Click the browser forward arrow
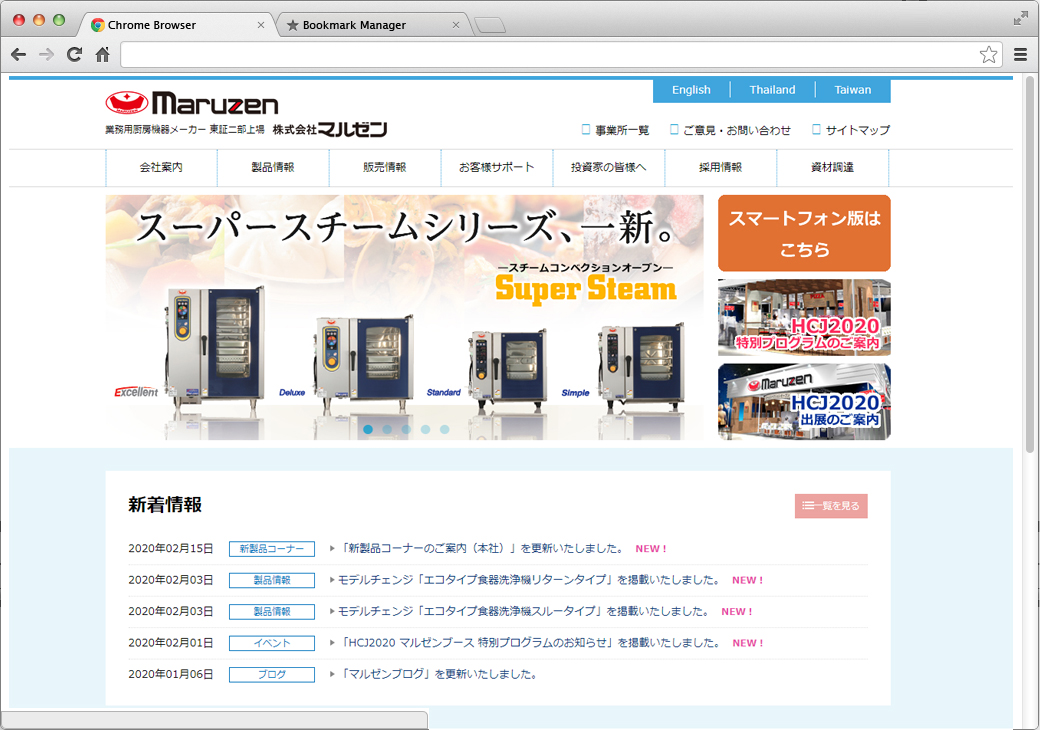Viewport: 1040px width, 730px height. (x=46, y=55)
